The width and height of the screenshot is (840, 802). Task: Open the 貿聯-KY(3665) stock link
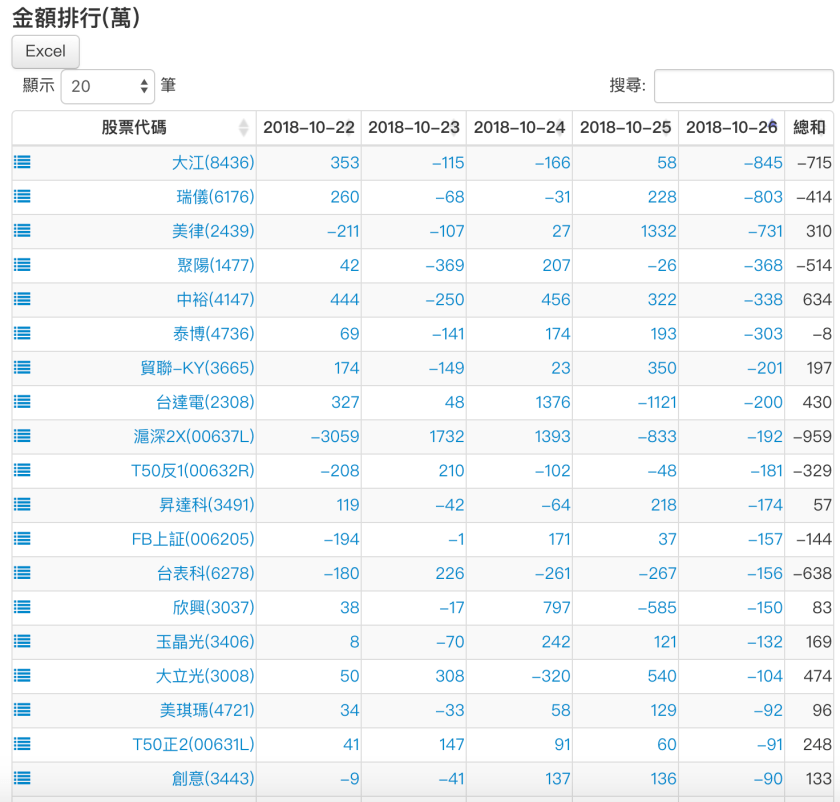(203, 368)
